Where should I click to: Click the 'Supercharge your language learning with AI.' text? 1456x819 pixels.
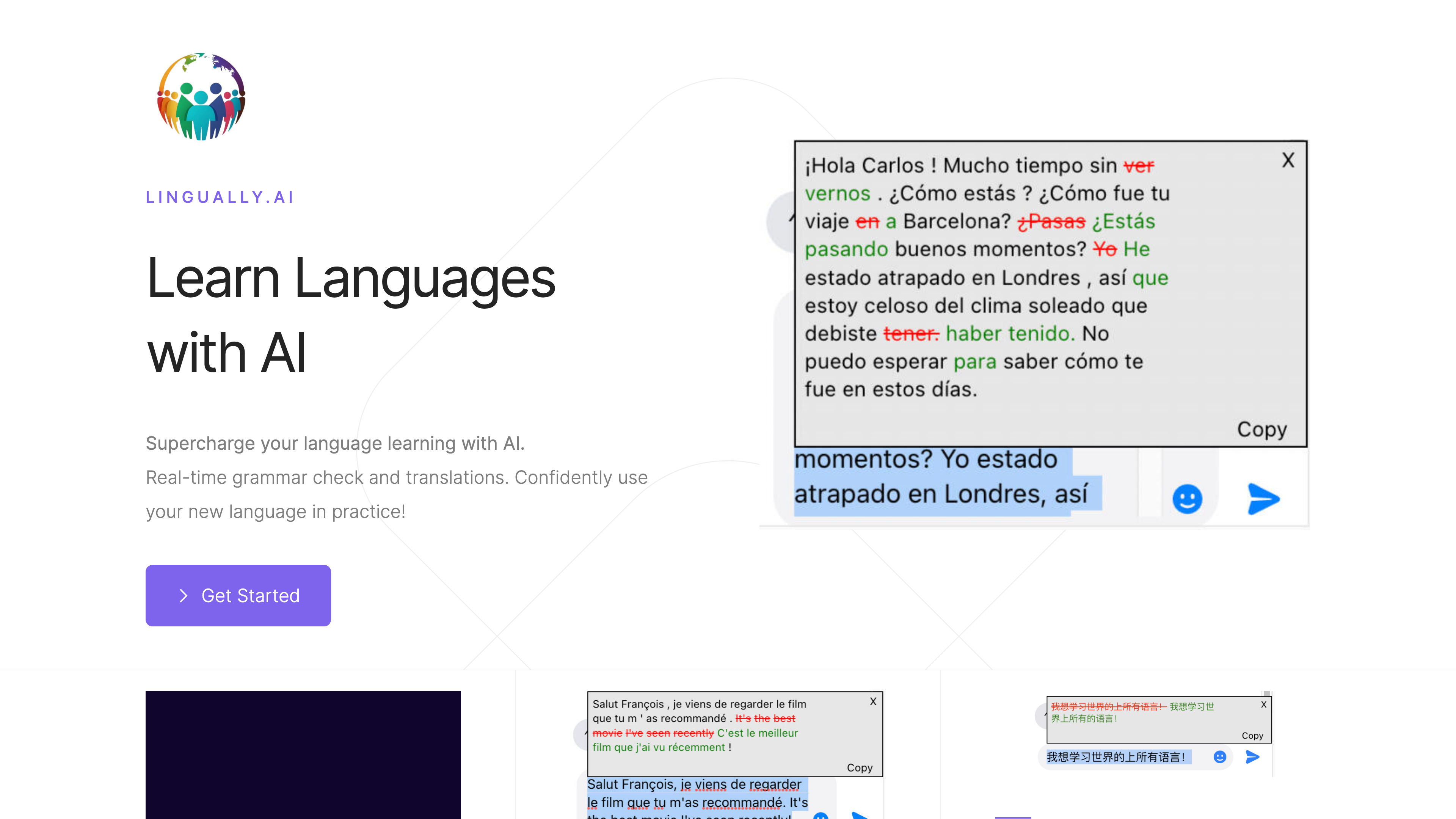tap(335, 443)
